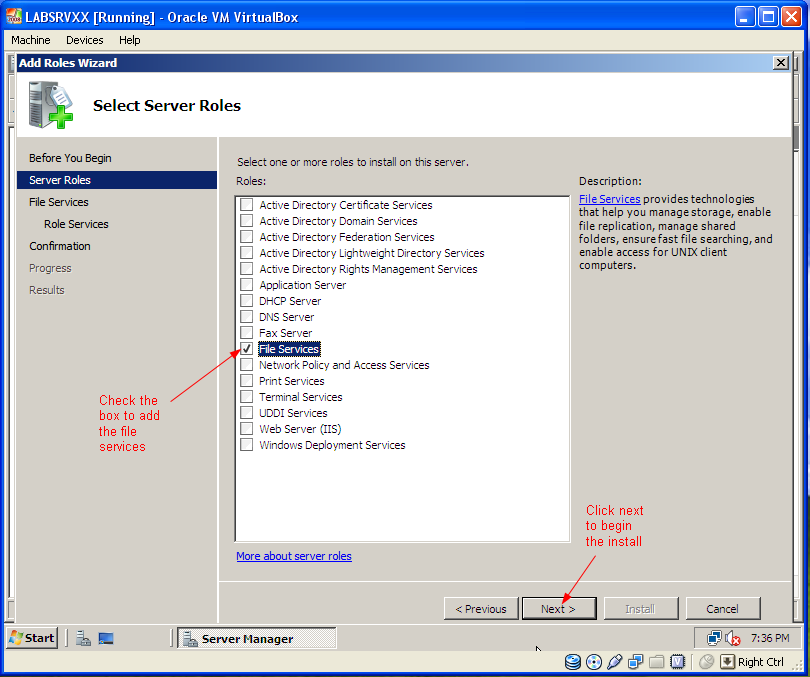
Task: Click the keyboard capture host key arrow icon
Action: point(727,662)
